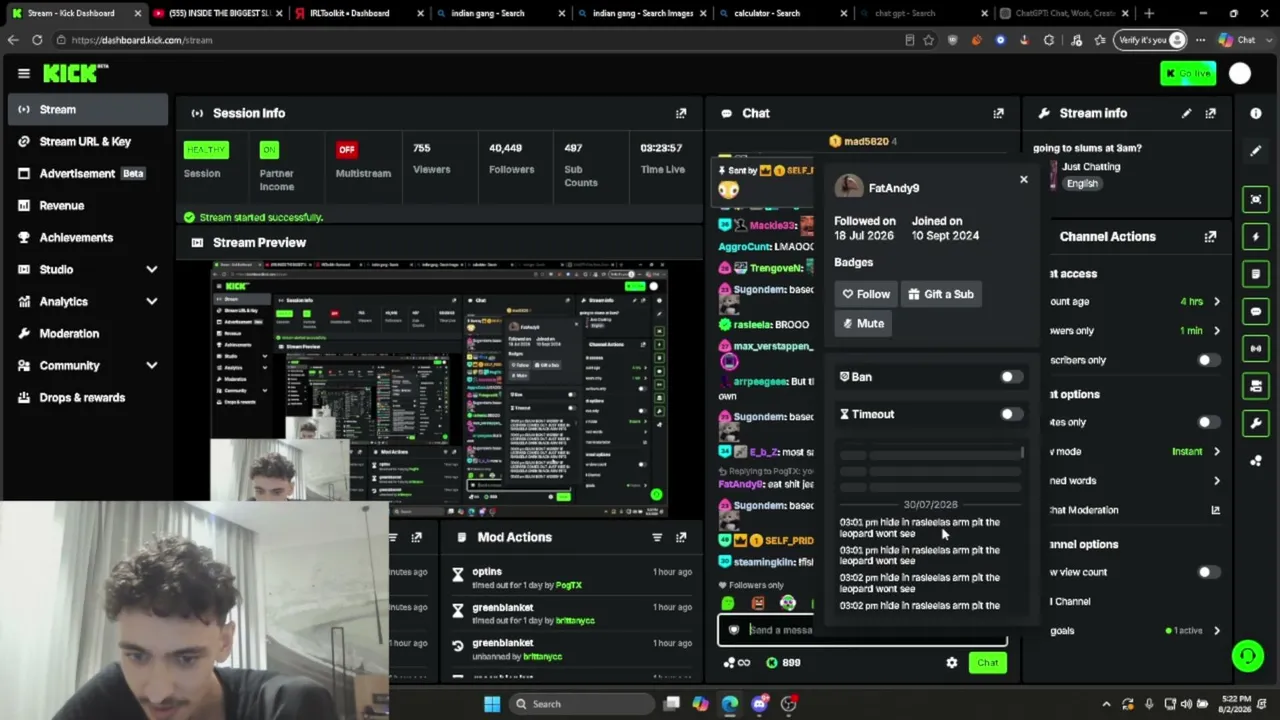Viewport: 1280px width, 720px height.
Task: Click the profile avatar at top right
Action: [1240, 73]
